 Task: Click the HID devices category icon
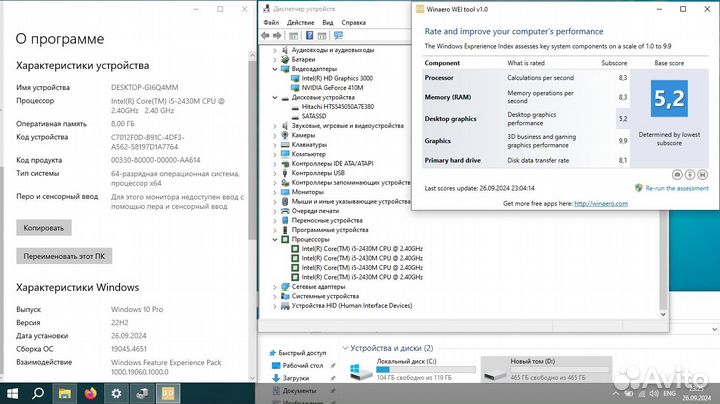pyautogui.click(x=285, y=306)
